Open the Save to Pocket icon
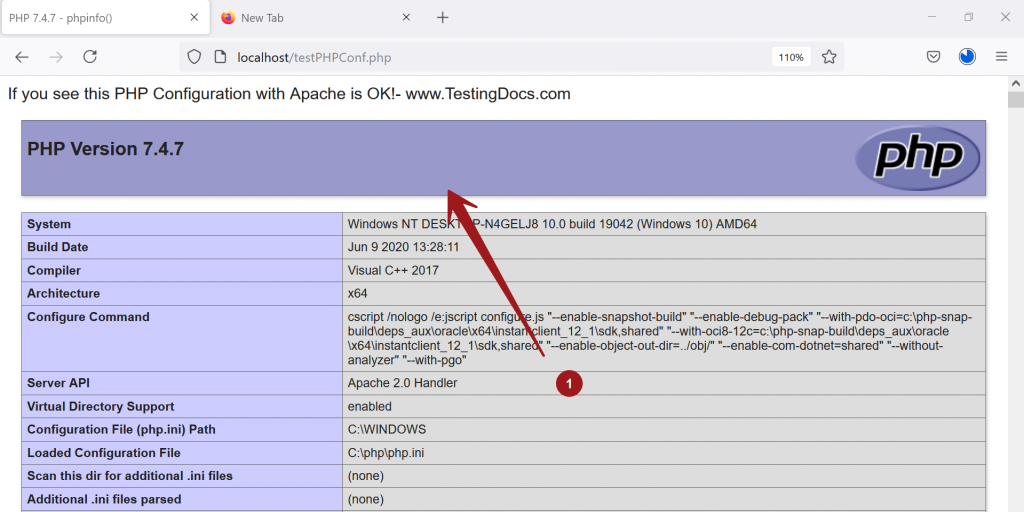This screenshot has width=1024, height=512. point(933,57)
